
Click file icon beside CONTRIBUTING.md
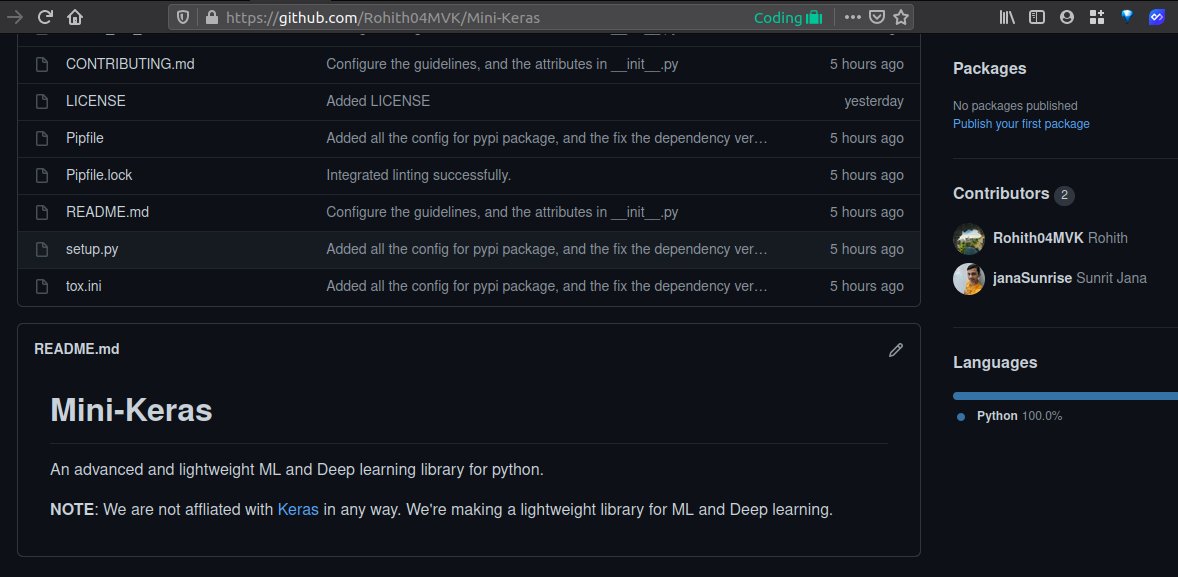(42, 65)
